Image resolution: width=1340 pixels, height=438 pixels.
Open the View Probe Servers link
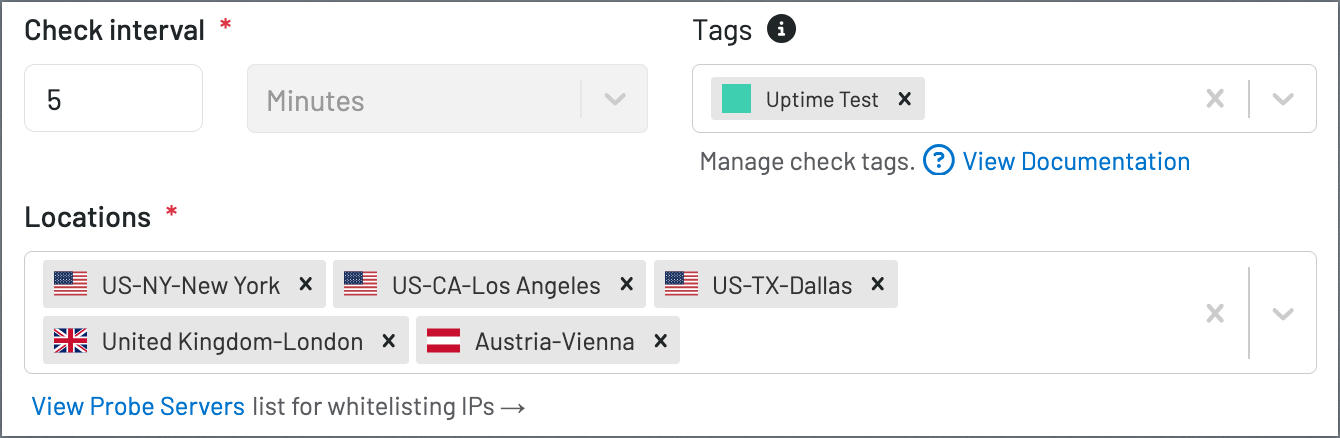click(138, 406)
